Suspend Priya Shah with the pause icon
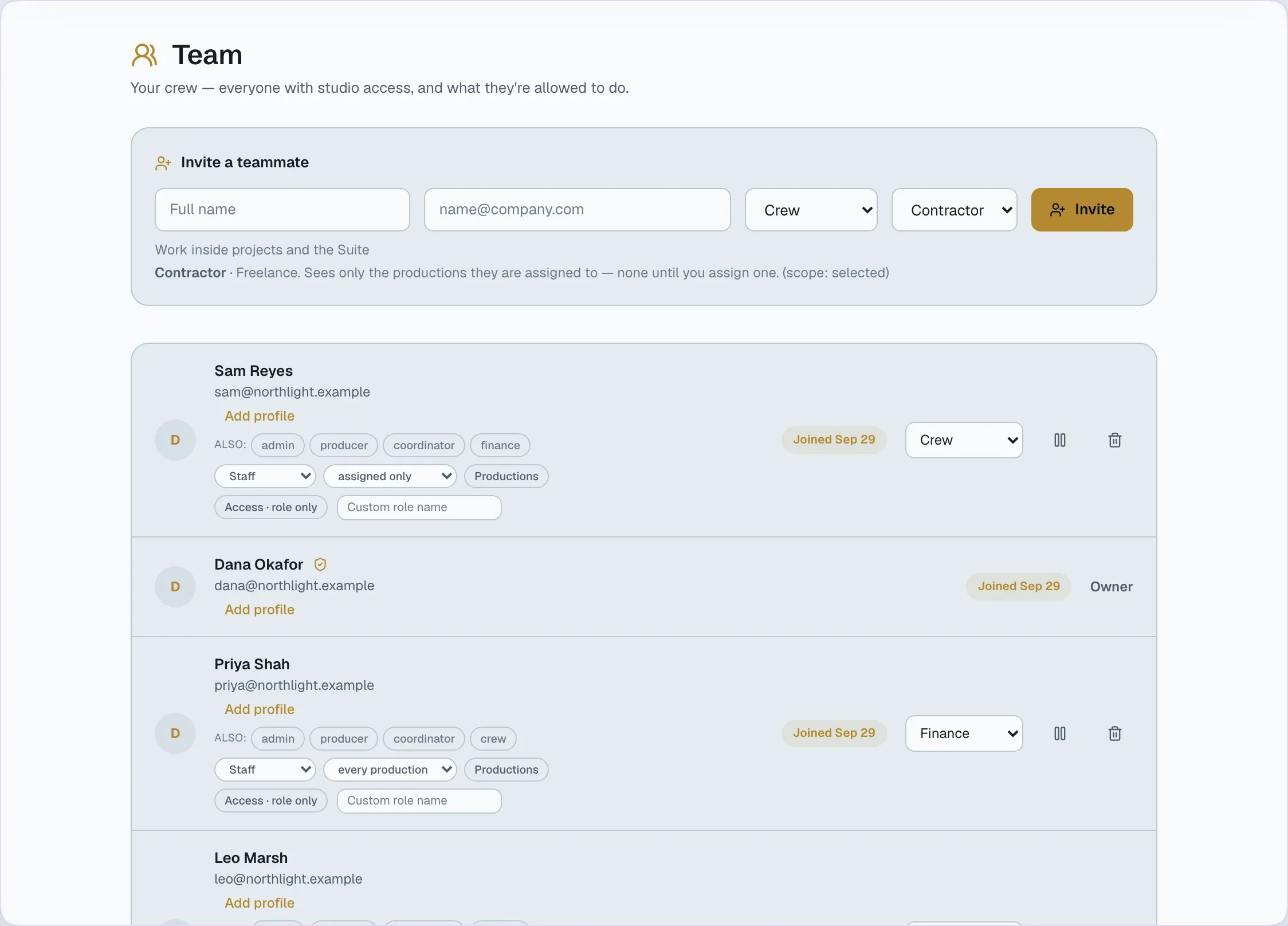This screenshot has height=926, width=1288. click(x=1060, y=733)
